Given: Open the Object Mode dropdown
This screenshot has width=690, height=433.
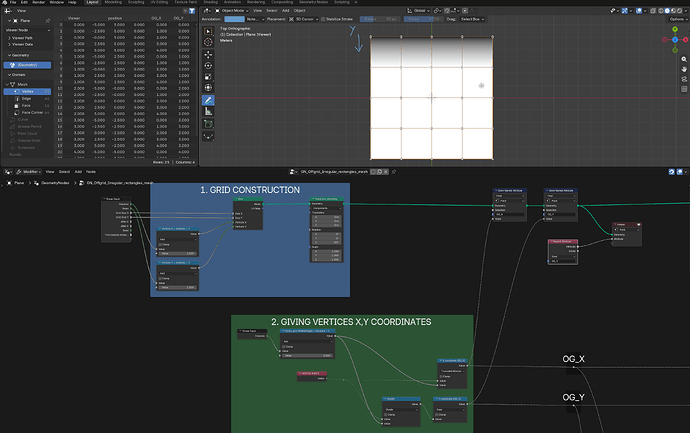Looking at the screenshot, I should (x=232, y=11).
